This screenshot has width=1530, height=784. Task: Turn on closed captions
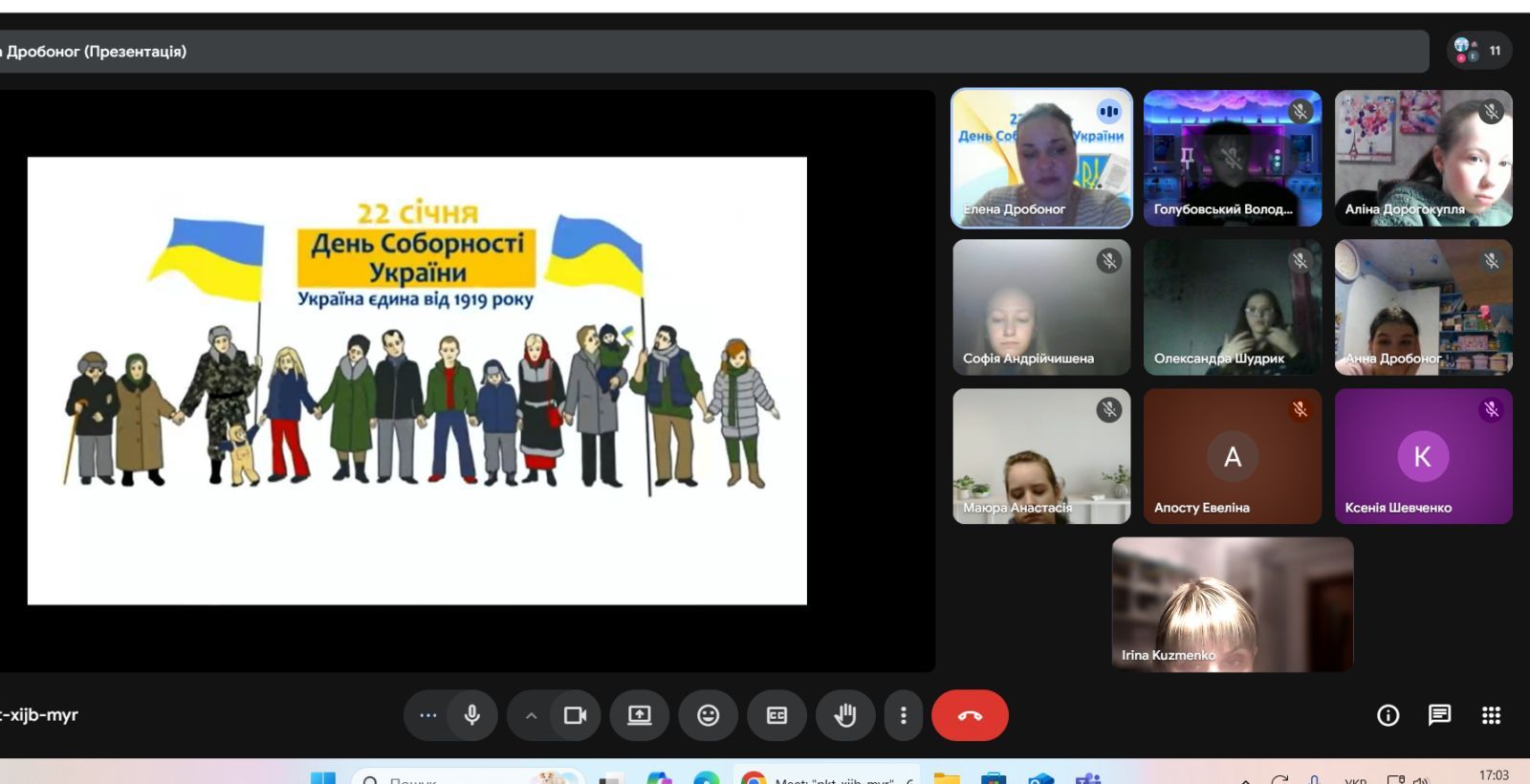776,715
